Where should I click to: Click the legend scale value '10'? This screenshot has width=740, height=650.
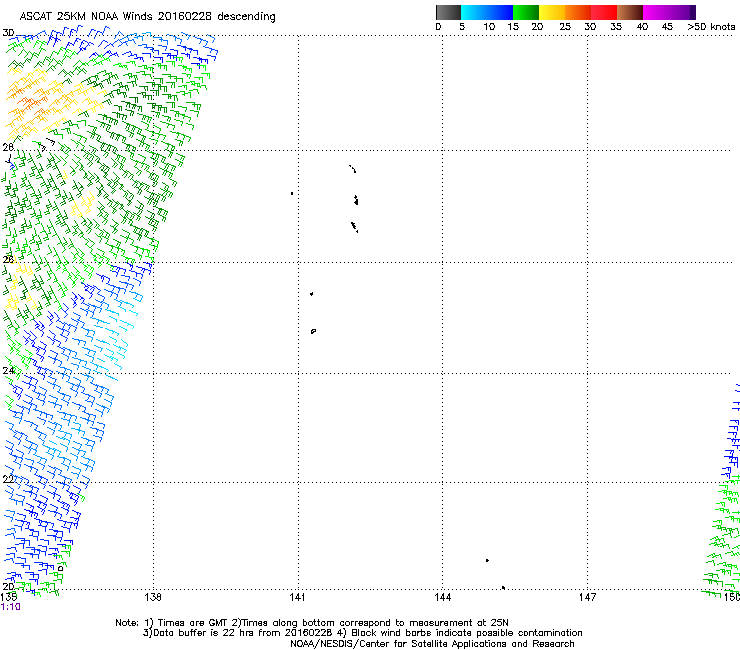(489, 27)
